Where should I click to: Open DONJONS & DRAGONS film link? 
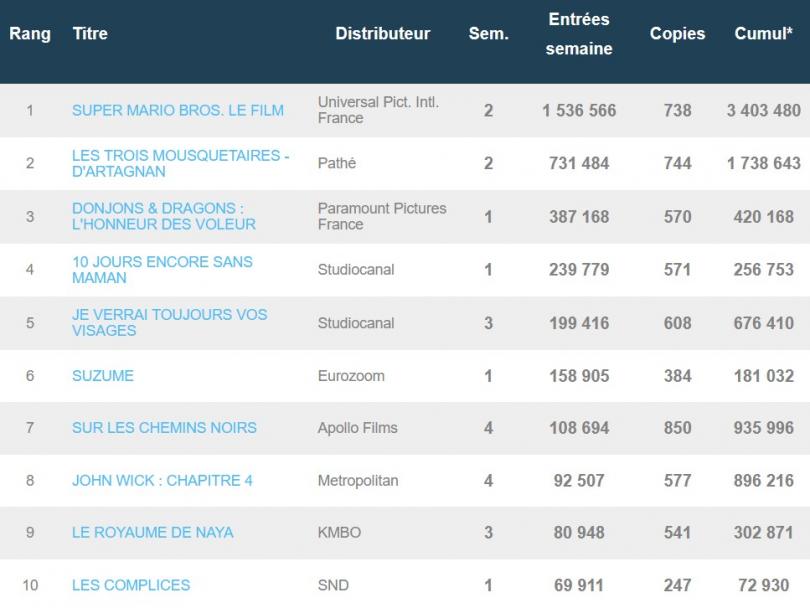pyautogui.click(x=164, y=216)
